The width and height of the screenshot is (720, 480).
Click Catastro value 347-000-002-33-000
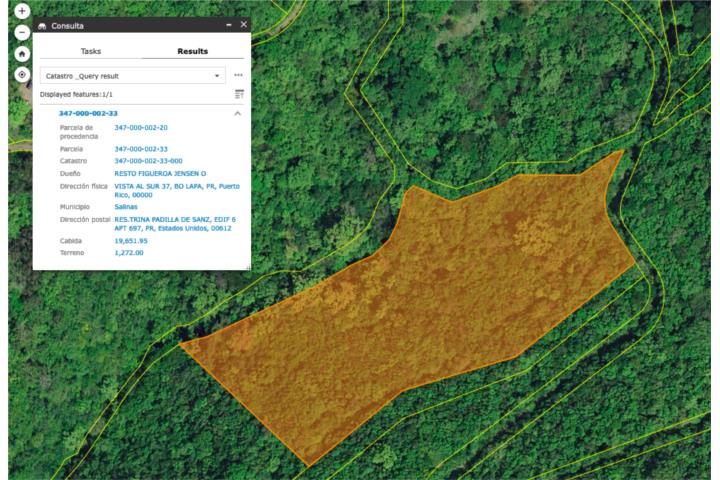pyautogui.click(x=148, y=161)
